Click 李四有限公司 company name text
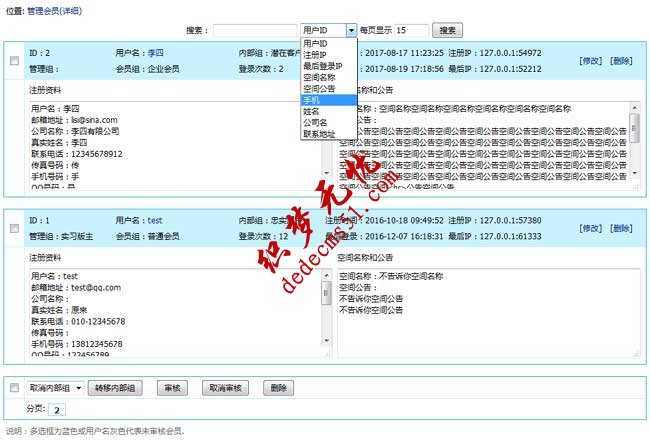Screen dimensions: 650x442 95,131
